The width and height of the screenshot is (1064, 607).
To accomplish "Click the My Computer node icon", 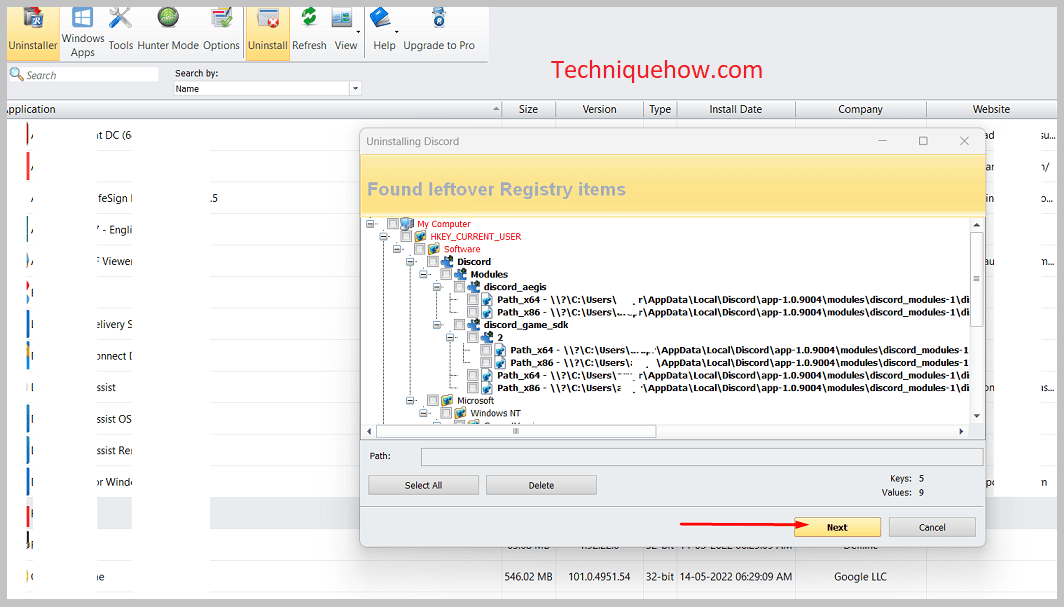I will pyautogui.click(x=407, y=223).
